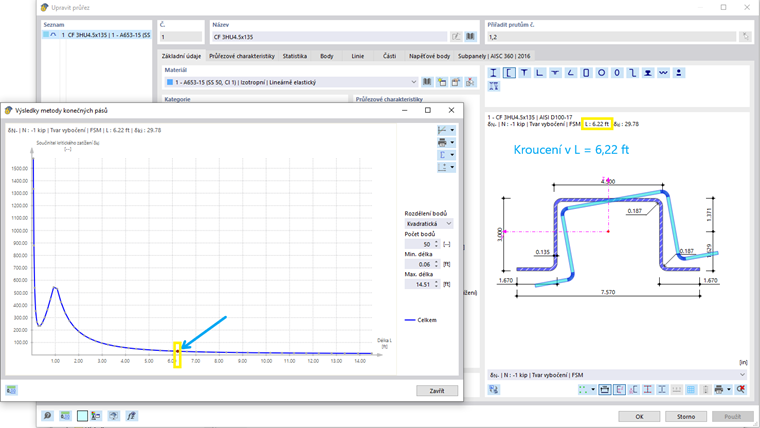The width and height of the screenshot is (760, 428).
Task: Click the Název section name field
Action: (x=330, y=37)
